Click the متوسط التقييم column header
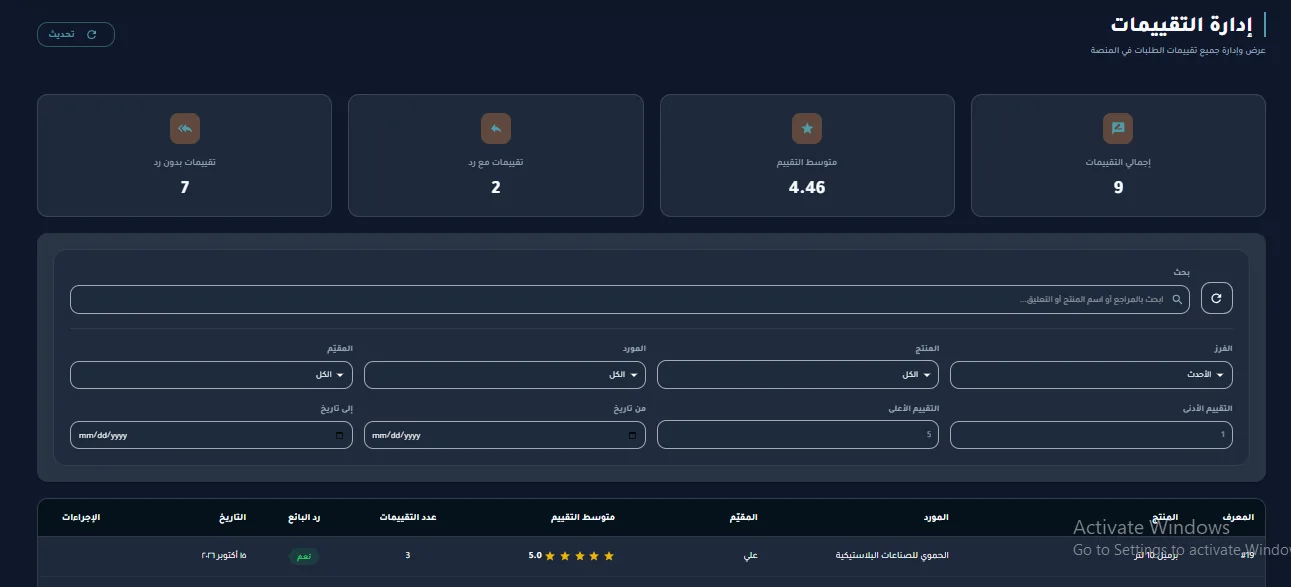 tap(583, 517)
